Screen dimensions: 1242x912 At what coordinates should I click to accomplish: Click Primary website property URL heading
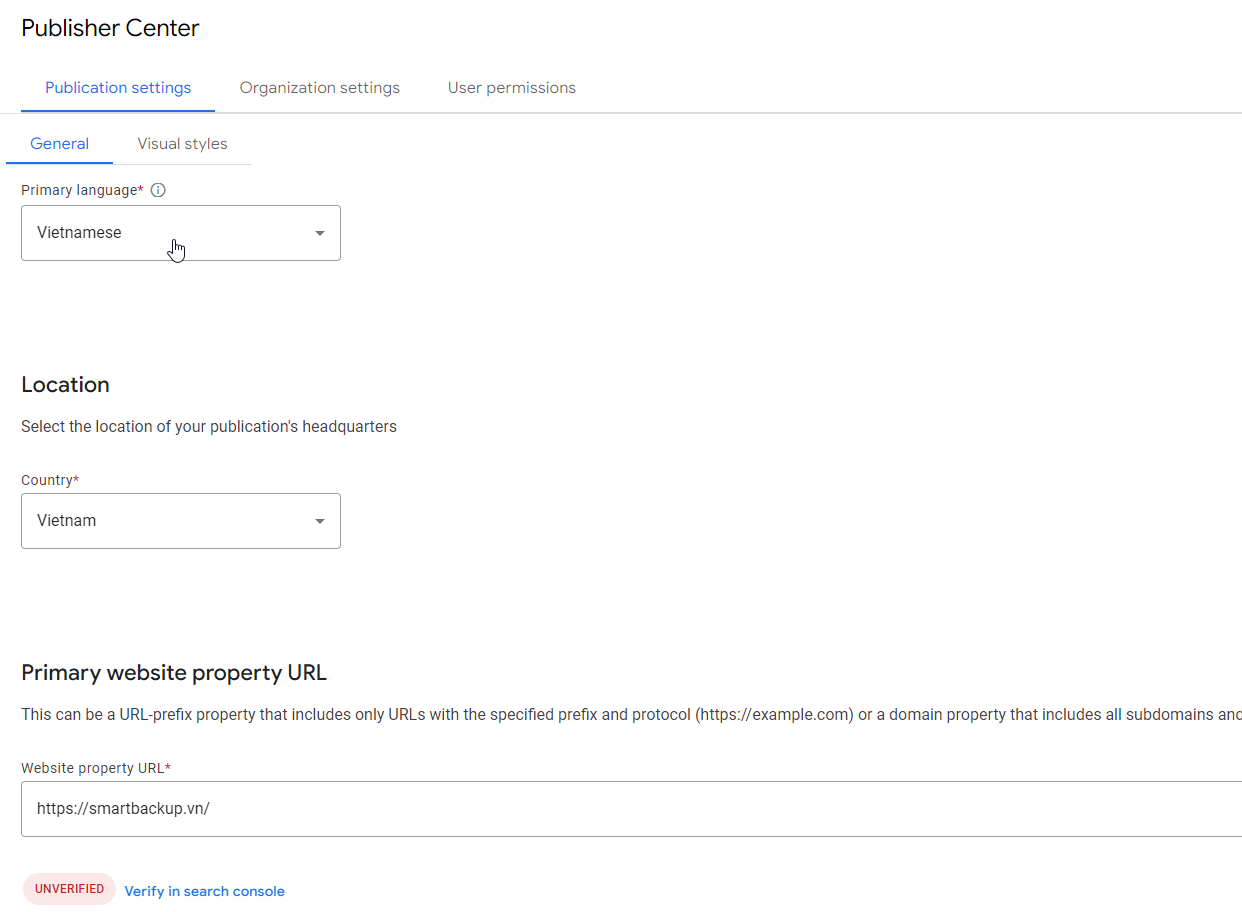point(174,673)
